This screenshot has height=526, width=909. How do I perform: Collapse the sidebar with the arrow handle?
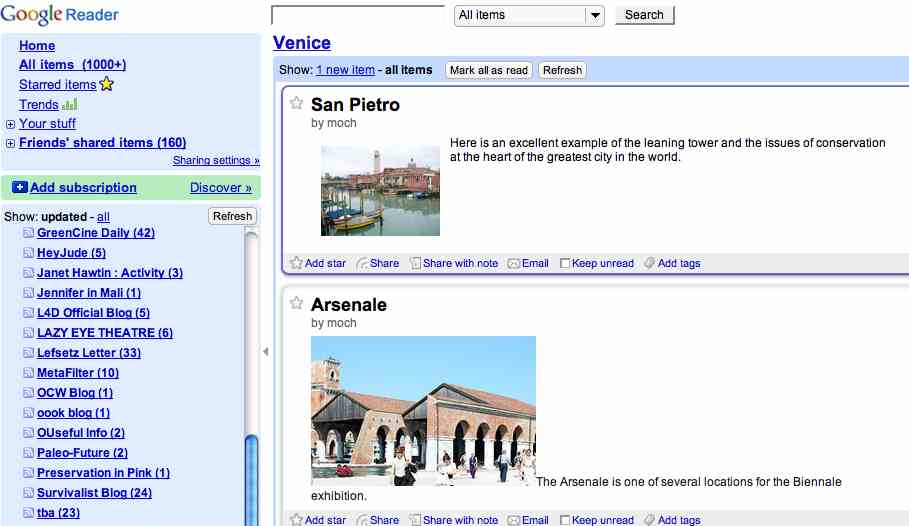(266, 351)
